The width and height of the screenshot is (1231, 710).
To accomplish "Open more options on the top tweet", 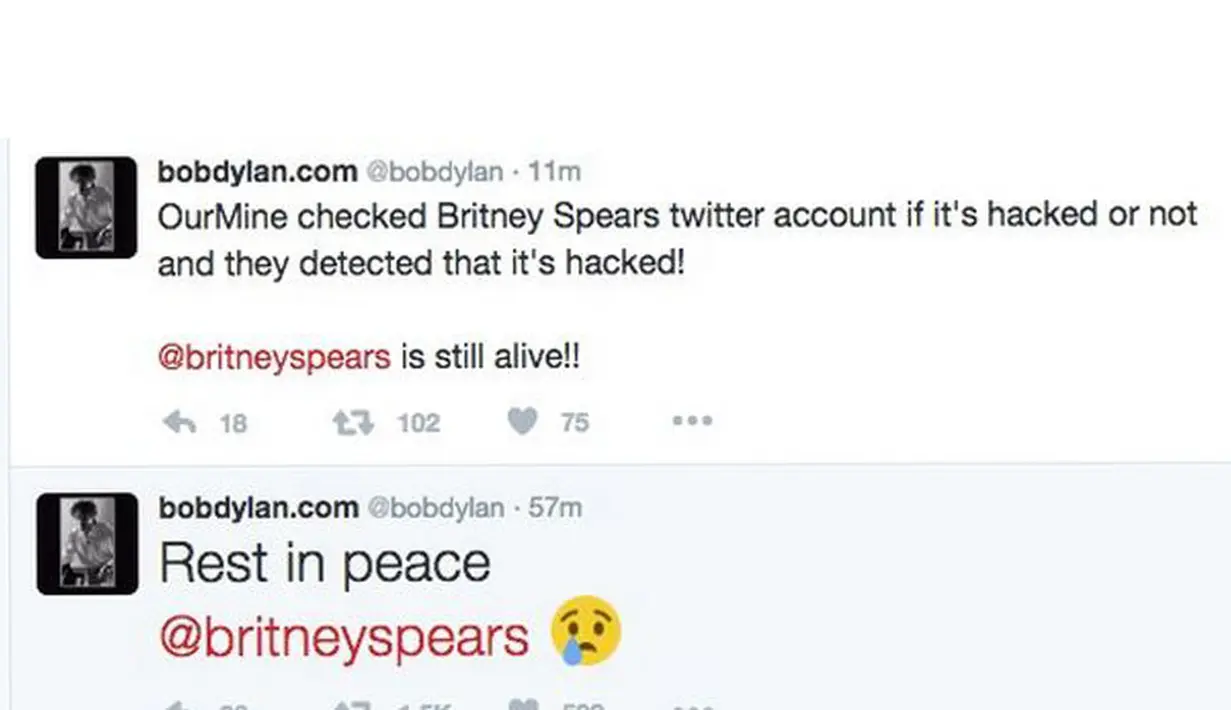I will 691,421.
